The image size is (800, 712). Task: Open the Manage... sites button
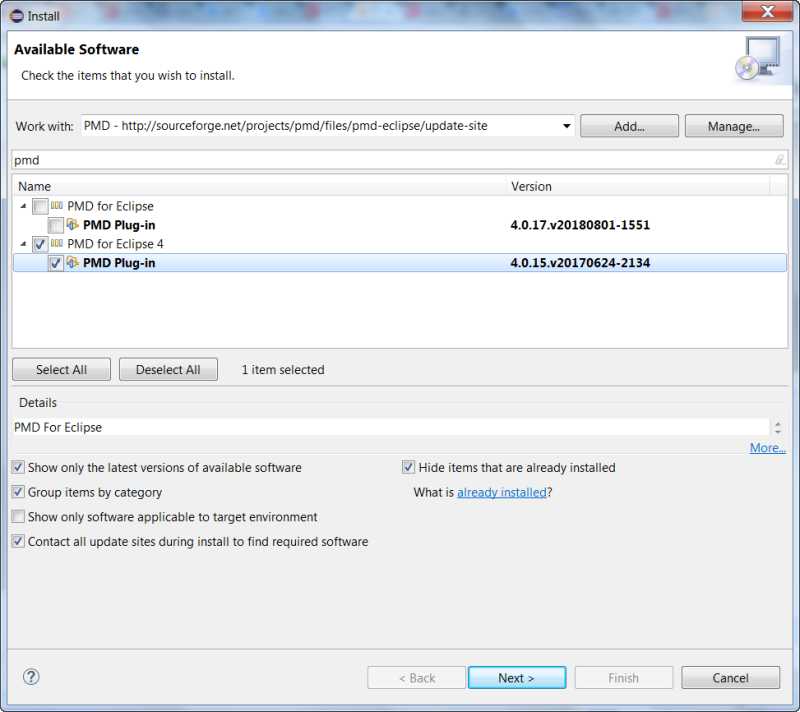pyautogui.click(x=734, y=126)
